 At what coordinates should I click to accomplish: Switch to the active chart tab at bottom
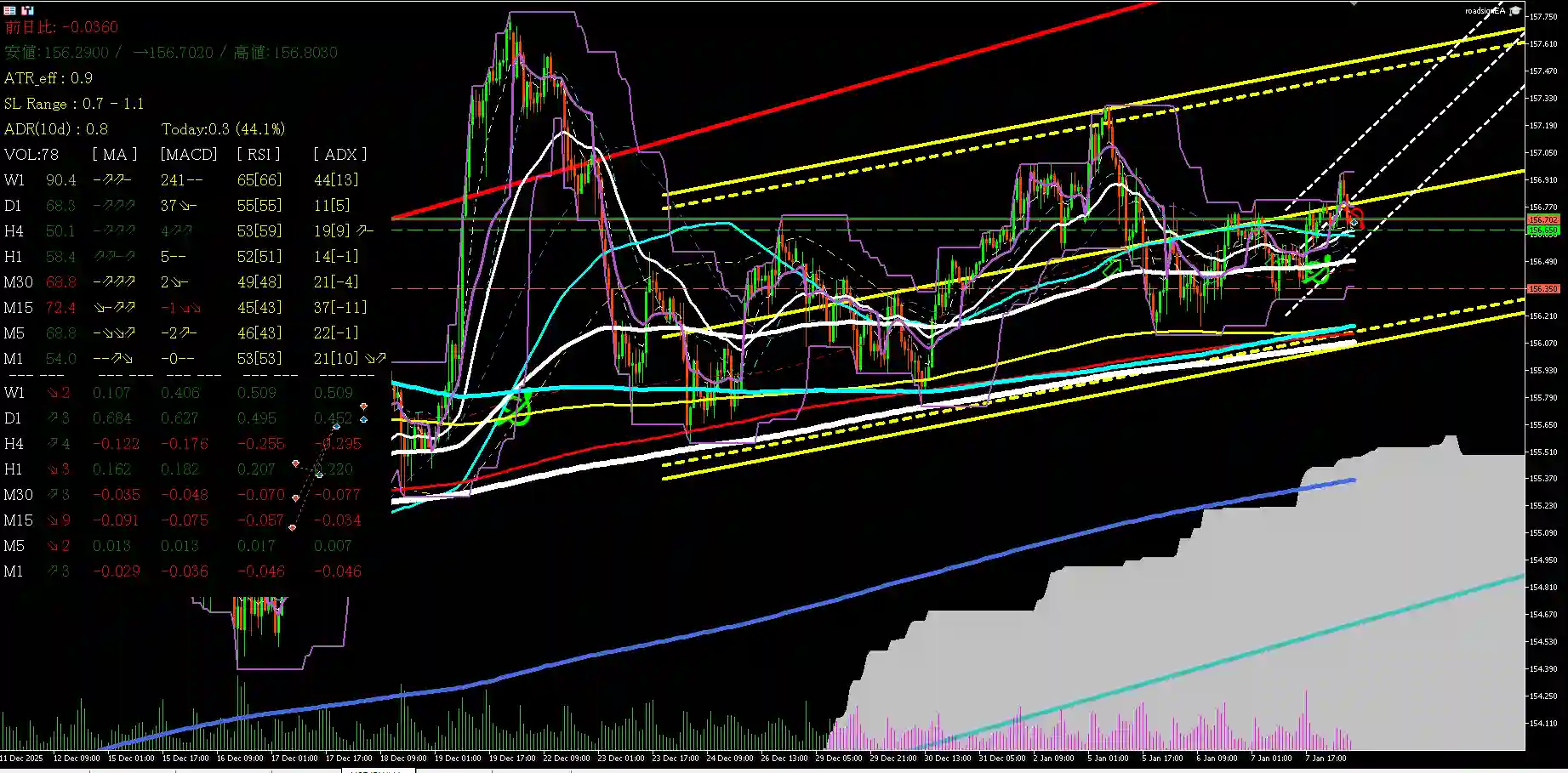pyautogui.click(x=379, y=770)
